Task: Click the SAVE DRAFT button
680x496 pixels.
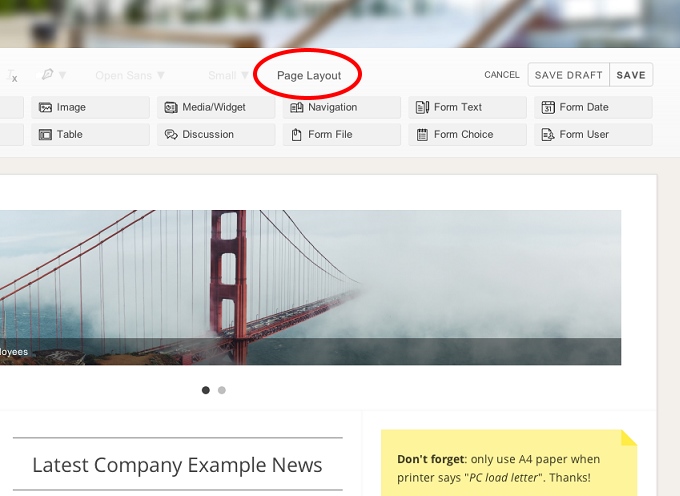Action: pyautogui.click(x=569, y=75)
